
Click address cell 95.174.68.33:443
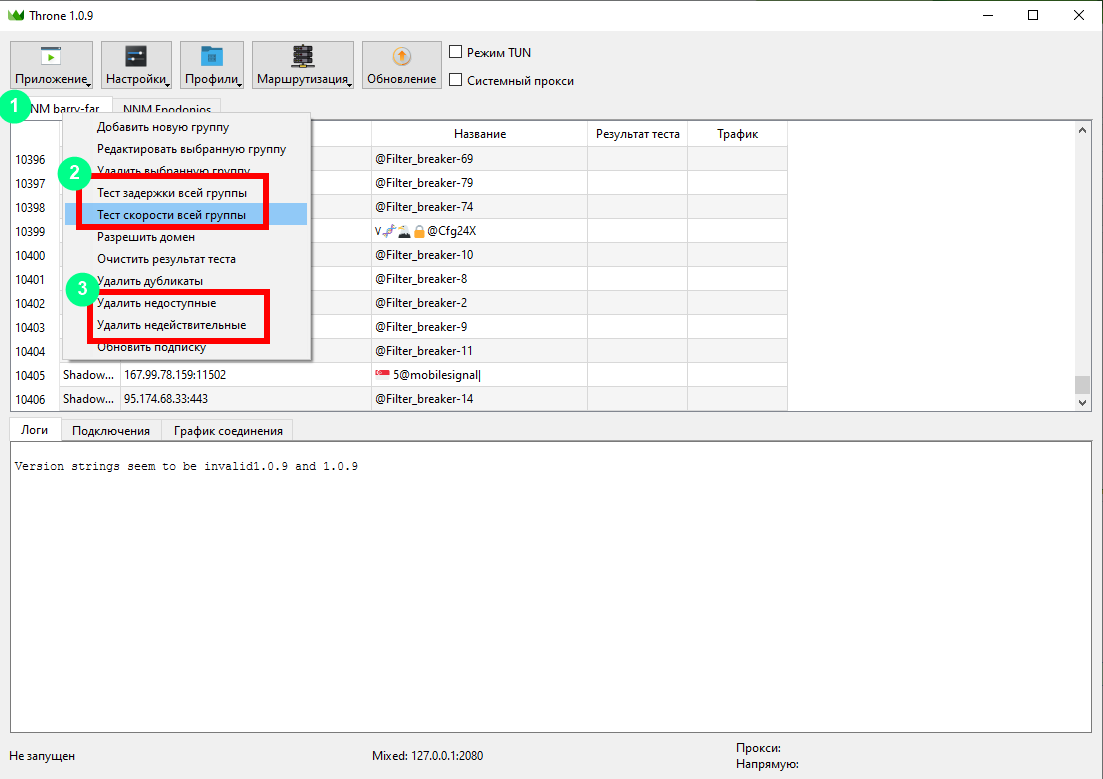pos(246,398)
